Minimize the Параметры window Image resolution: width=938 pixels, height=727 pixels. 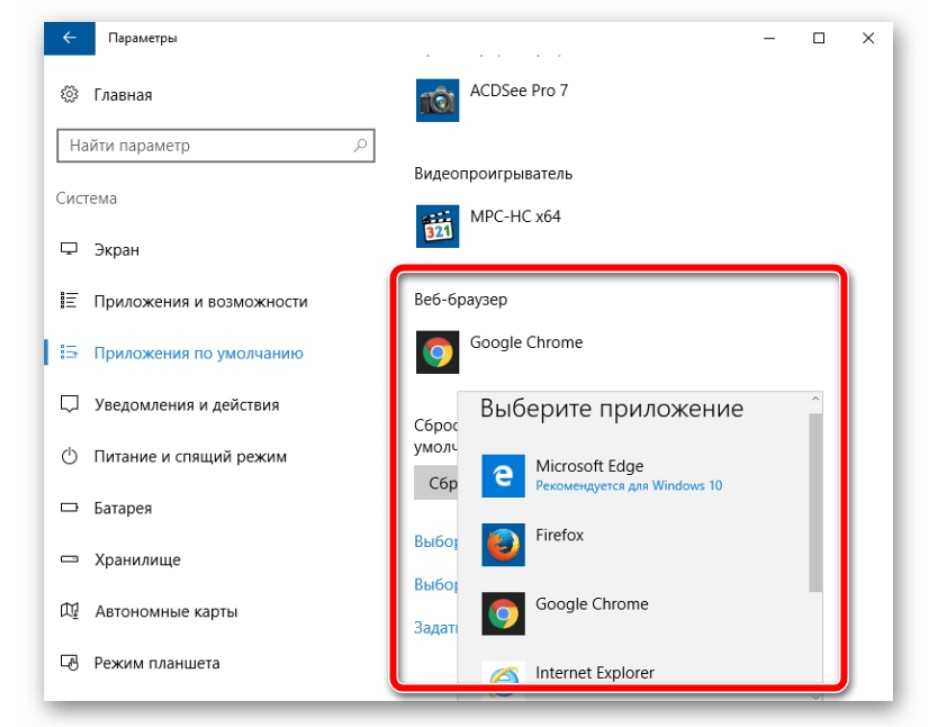(769, 38)
